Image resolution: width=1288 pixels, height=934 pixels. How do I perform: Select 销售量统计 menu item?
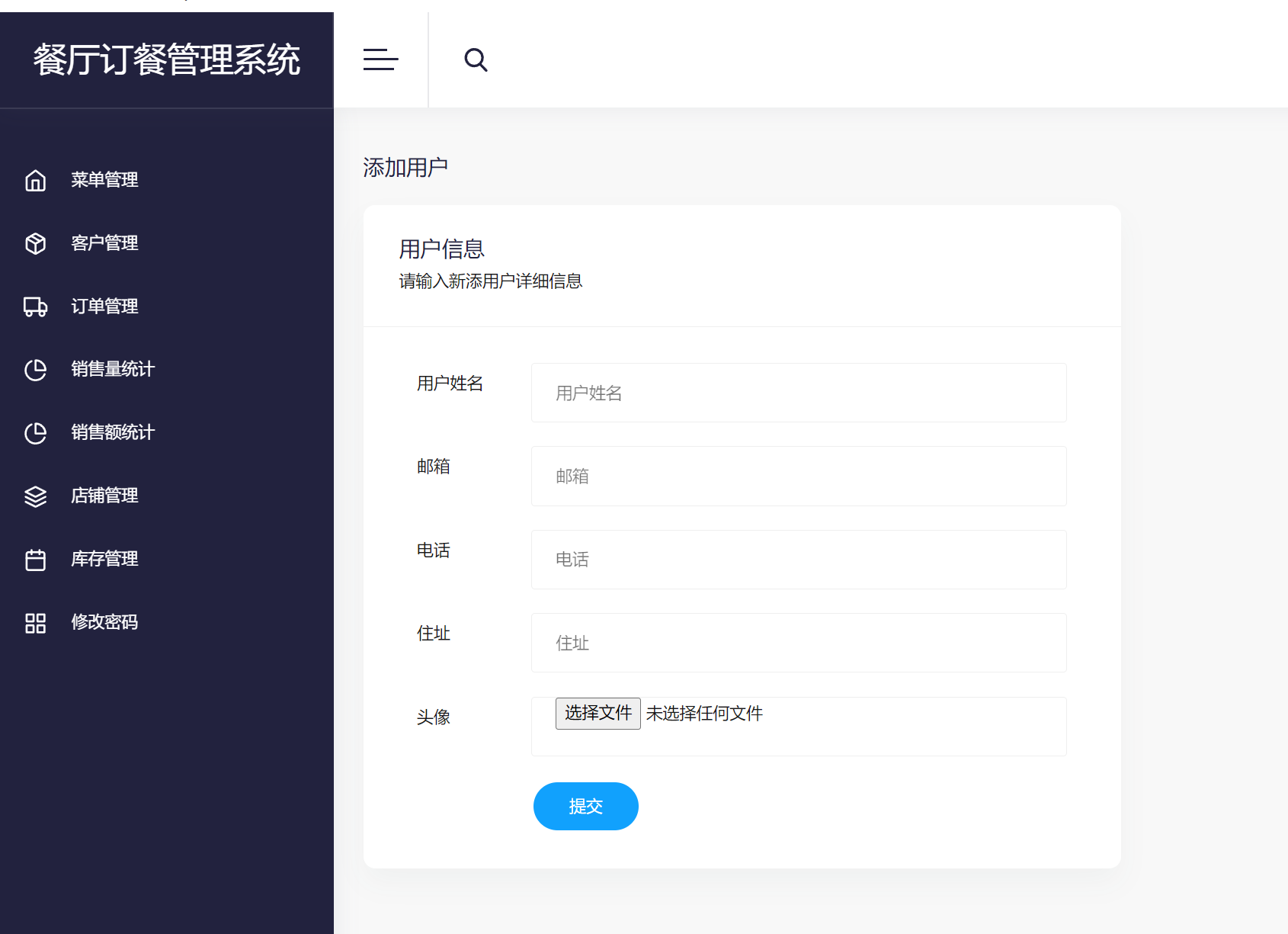pyautogui.click(x=113, y=369)
